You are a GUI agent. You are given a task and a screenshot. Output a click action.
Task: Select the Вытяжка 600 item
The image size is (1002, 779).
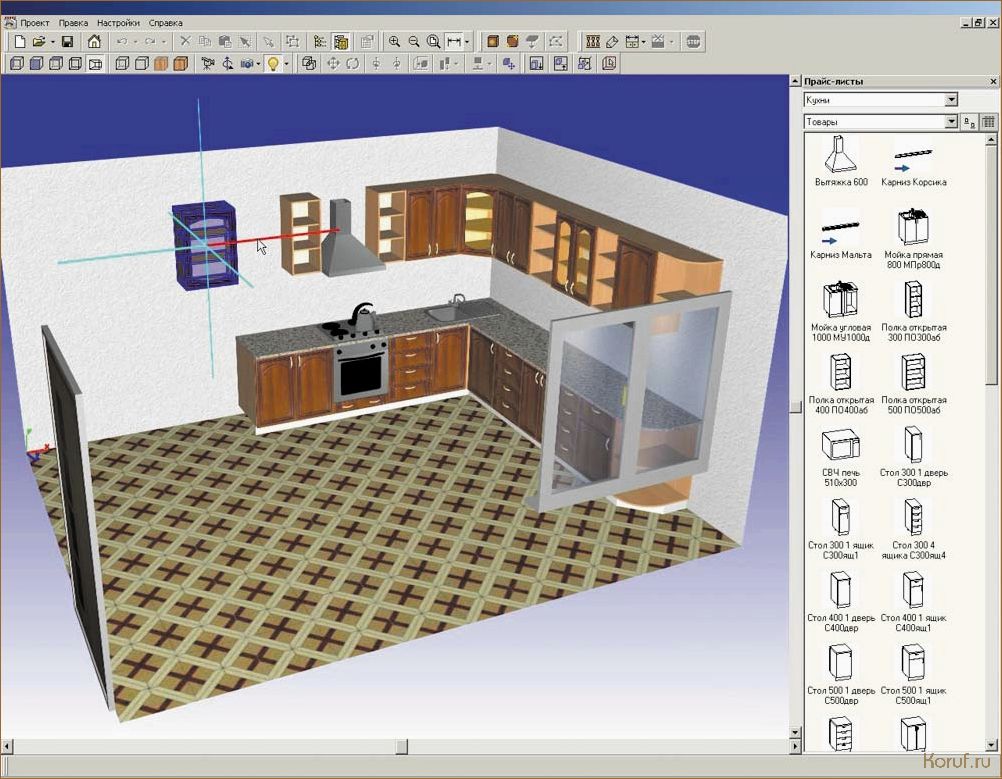pyautogui.click(x=841, y=160)
